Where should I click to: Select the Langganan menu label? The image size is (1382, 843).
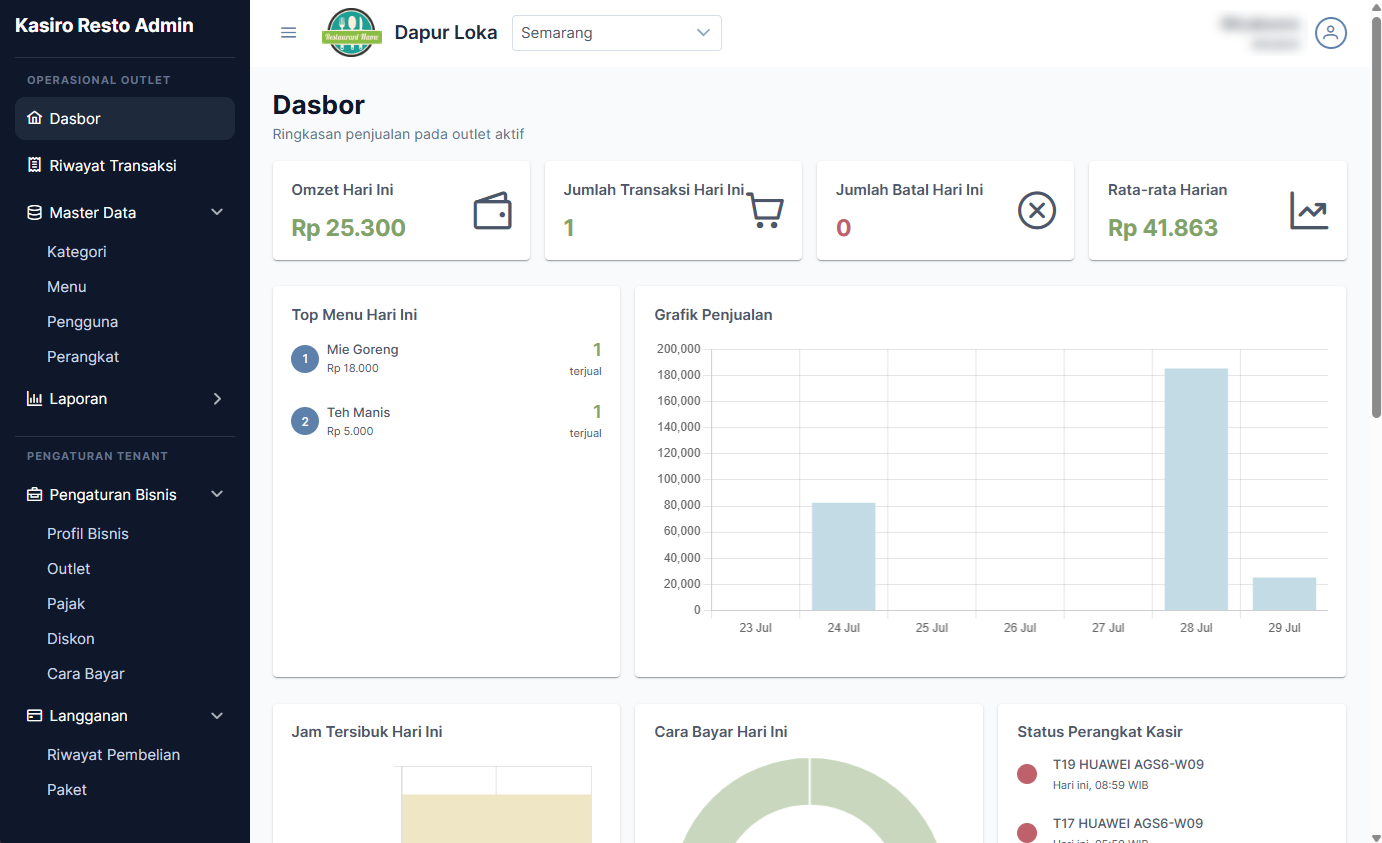pos(89,715)
